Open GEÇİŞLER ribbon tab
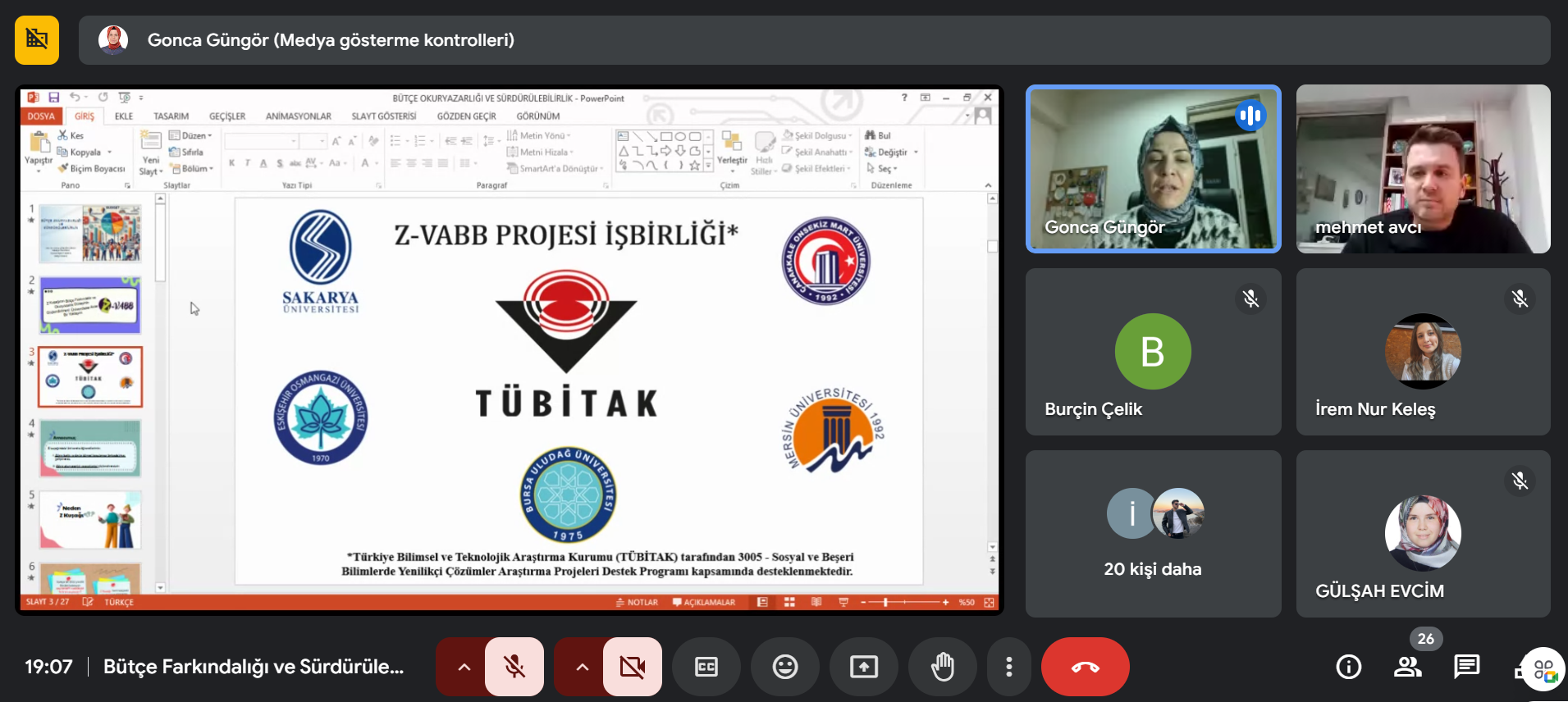 [227, 116]
